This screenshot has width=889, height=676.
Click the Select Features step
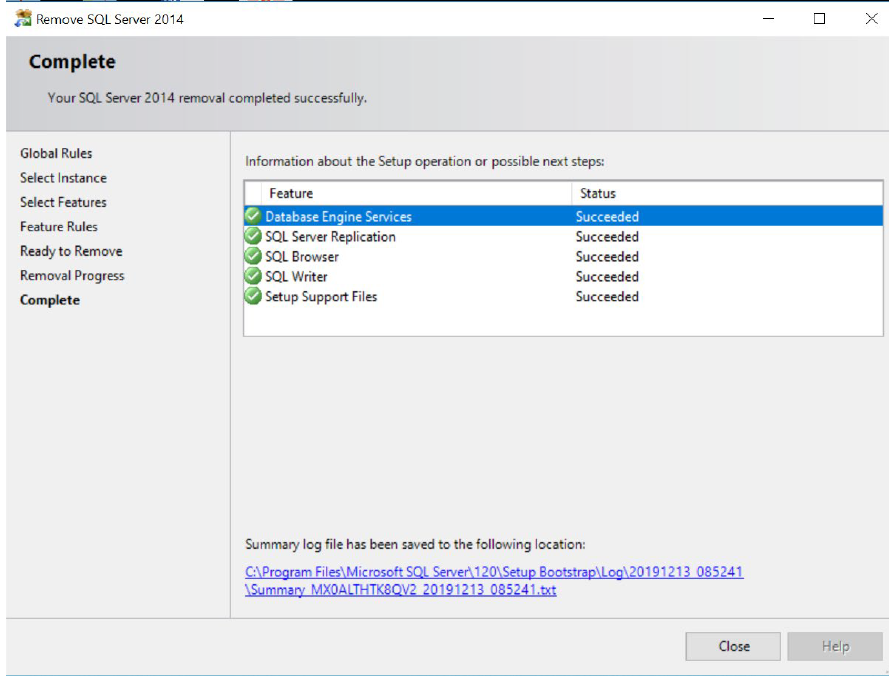tap(64, 202)
